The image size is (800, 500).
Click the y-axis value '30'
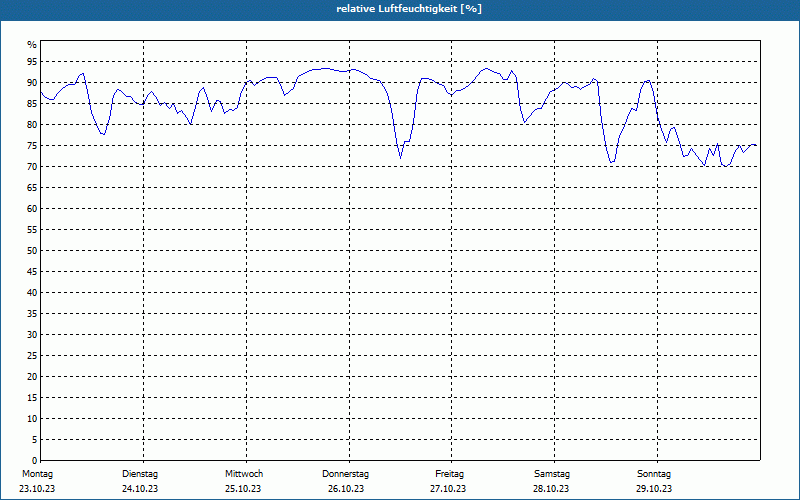tap(32, 335)
